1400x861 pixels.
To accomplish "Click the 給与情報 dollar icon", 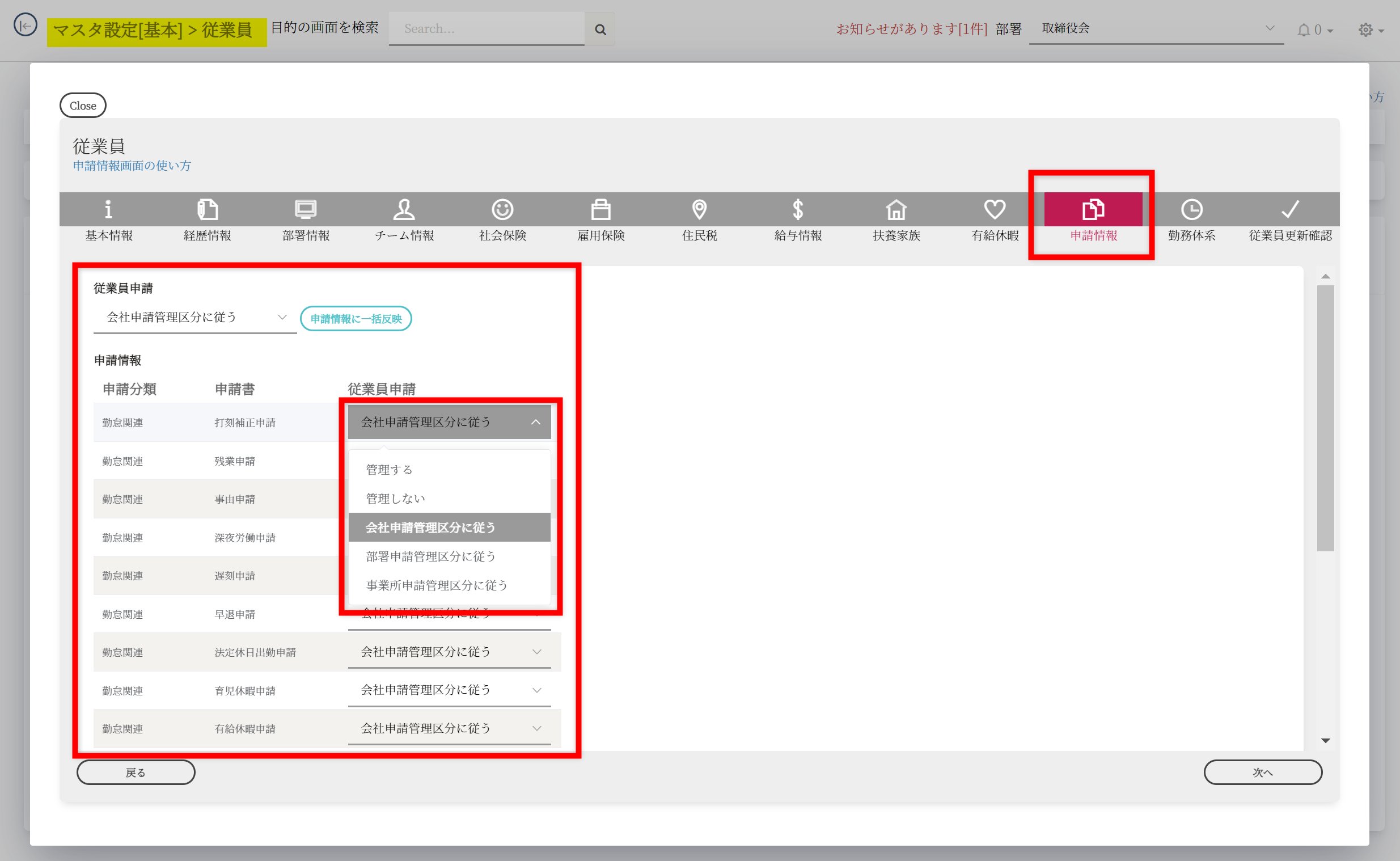I will click(798, 209).
